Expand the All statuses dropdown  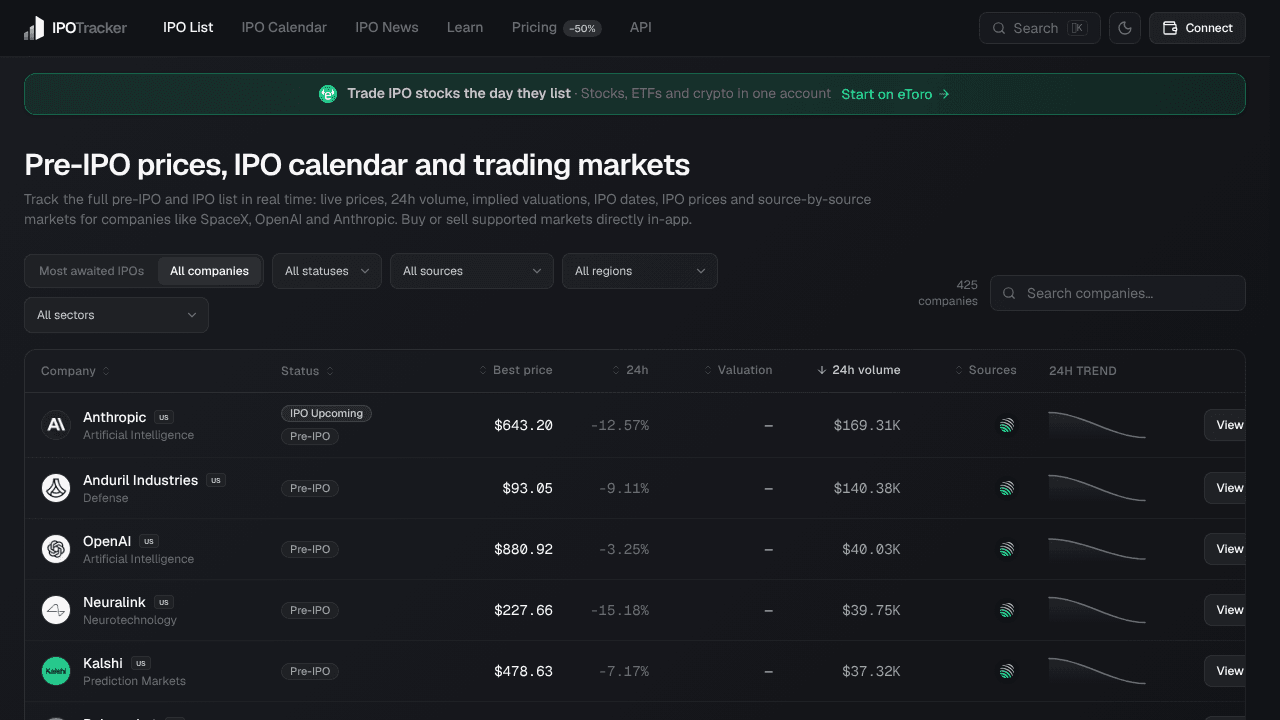click(327, 271)
